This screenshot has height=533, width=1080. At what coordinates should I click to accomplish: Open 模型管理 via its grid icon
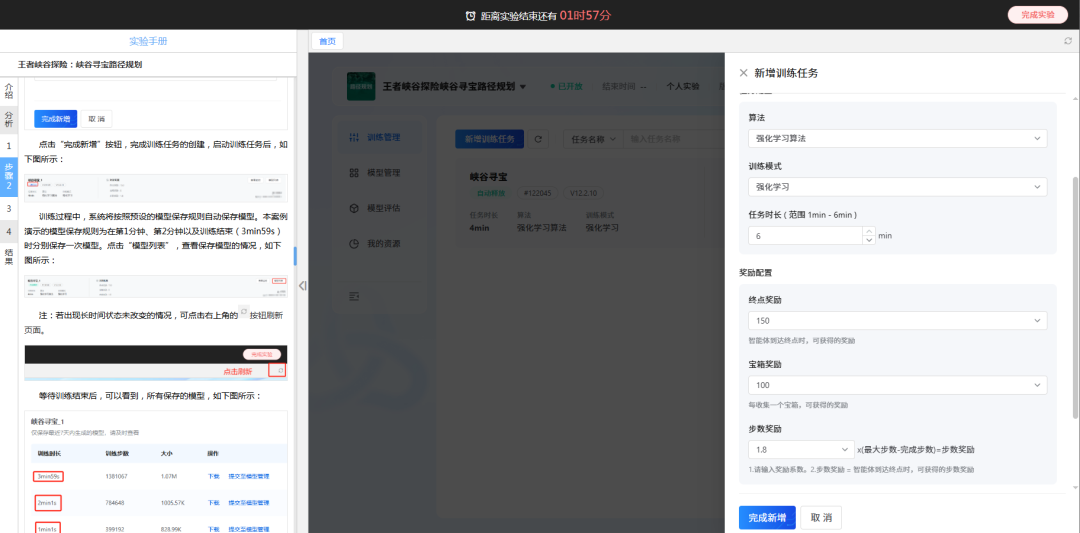pos(353,173)
